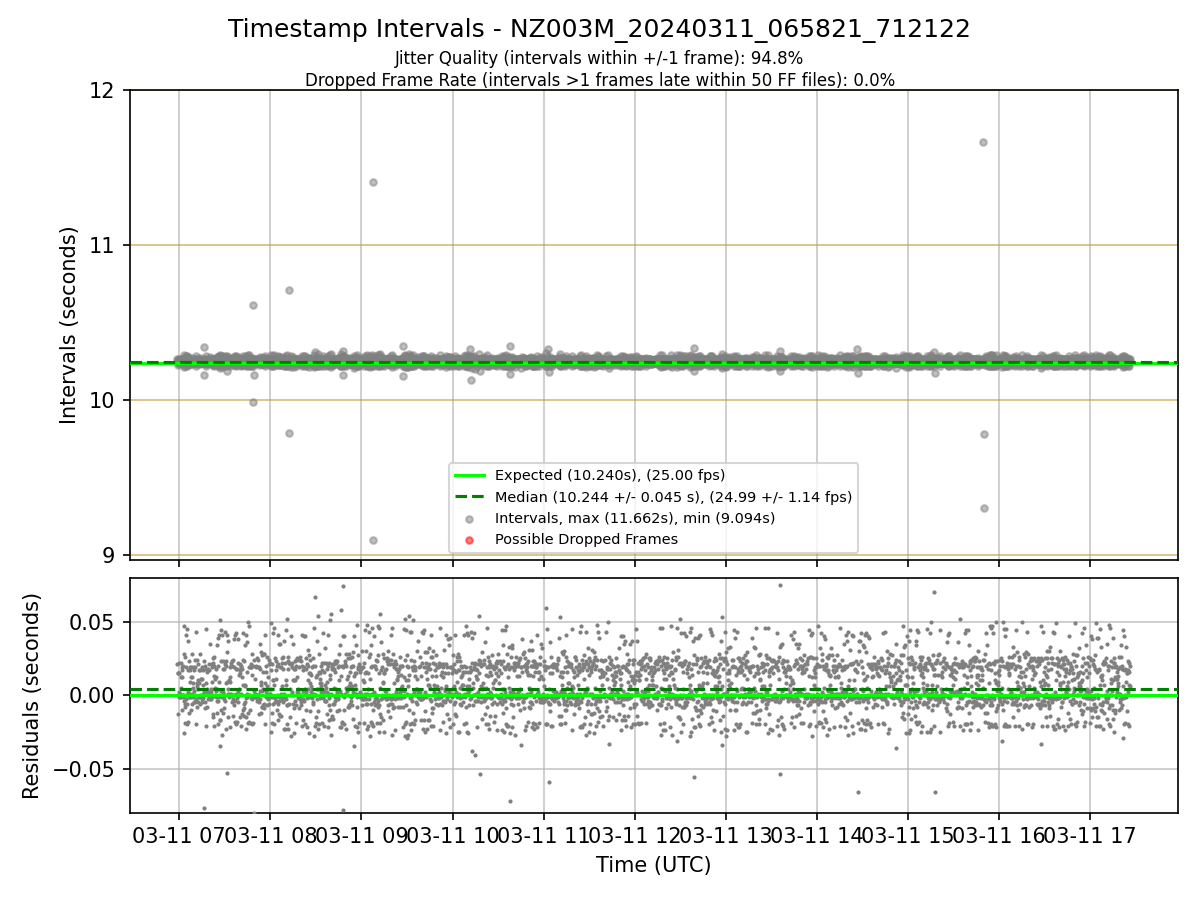Click the dashed dark green line sample in legend
This screenshot has width=1200, height=900.
(x=470, y=496)
